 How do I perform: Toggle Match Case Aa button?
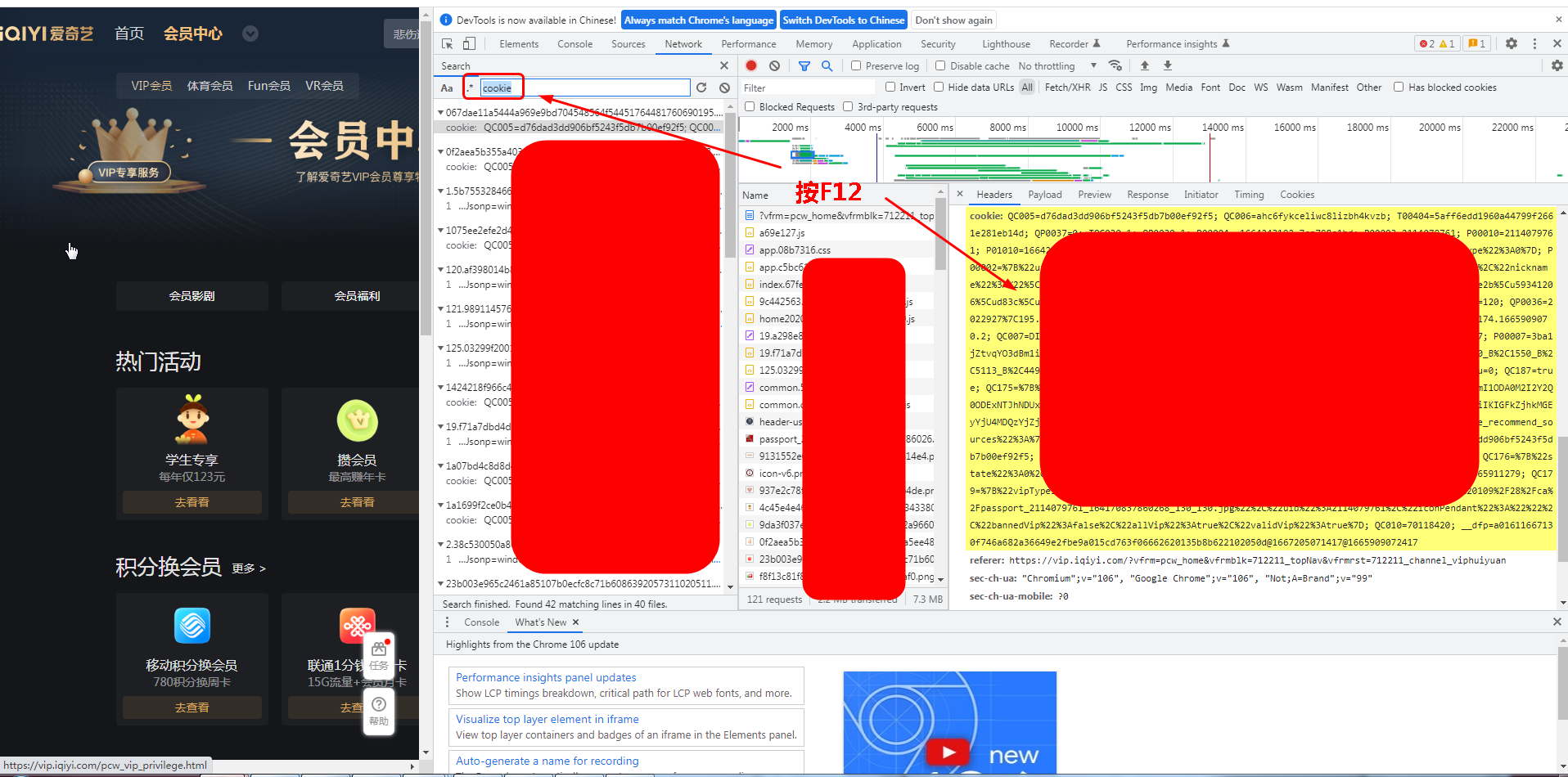447,88
